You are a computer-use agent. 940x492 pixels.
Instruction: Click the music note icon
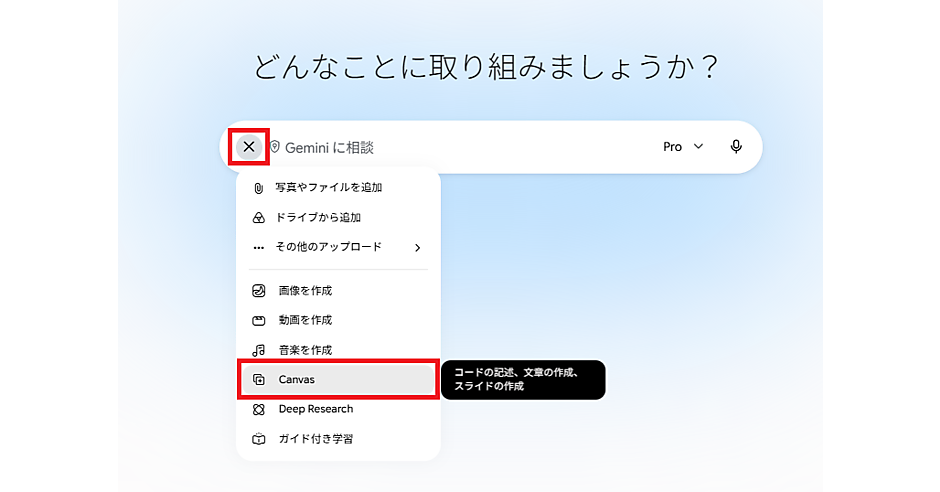[258, 350]
